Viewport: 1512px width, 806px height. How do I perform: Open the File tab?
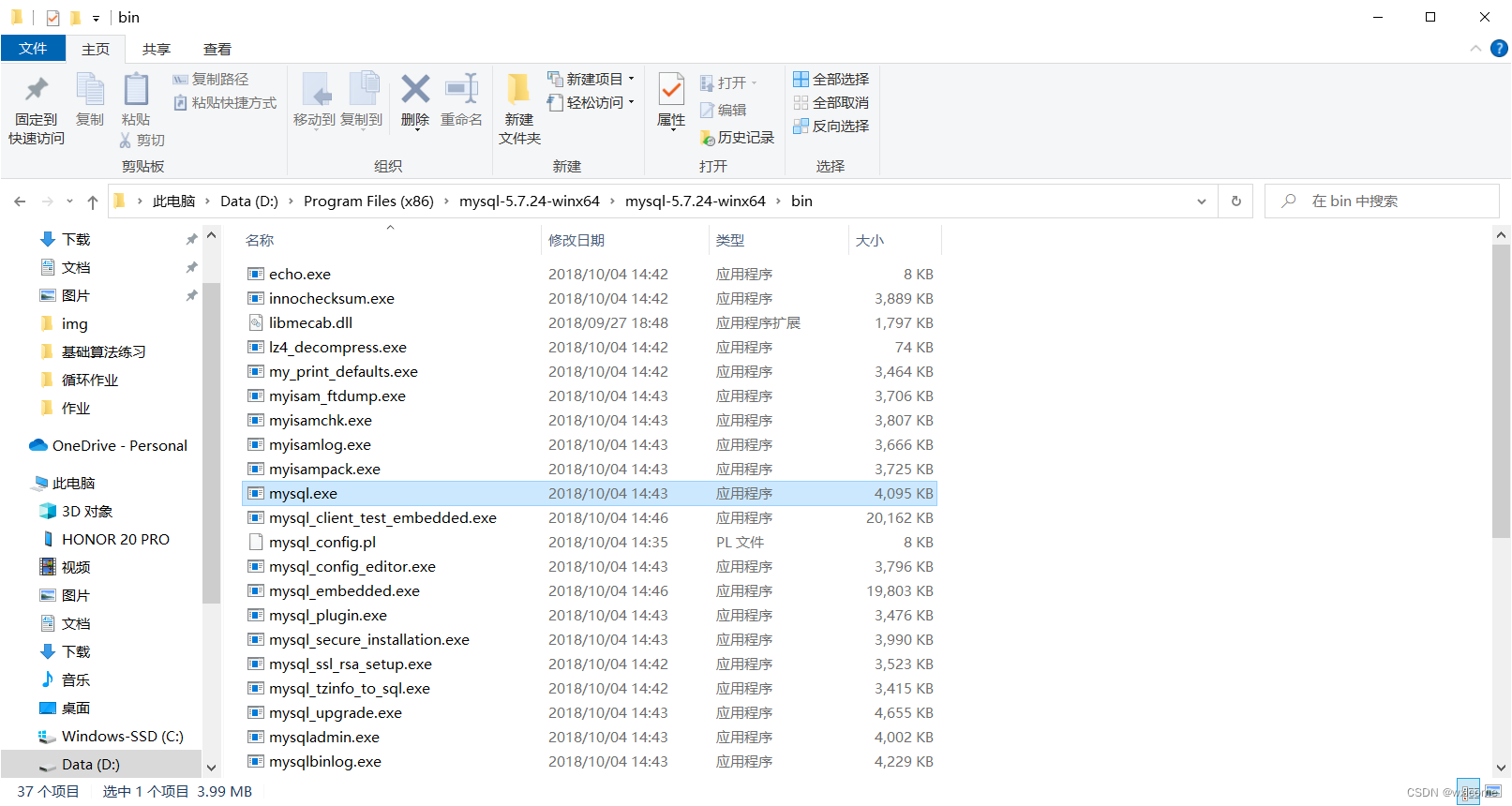[x=33, y=49]
